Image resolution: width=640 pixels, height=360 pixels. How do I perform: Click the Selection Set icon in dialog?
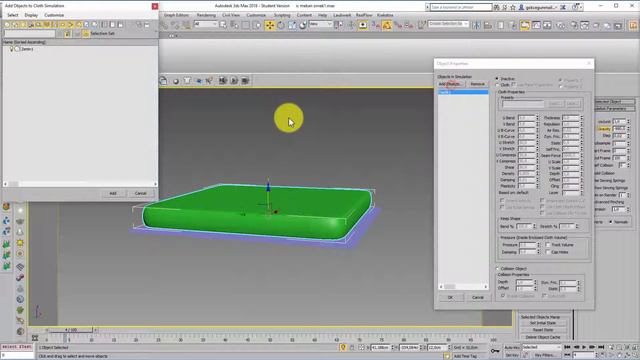click(x=86, y=34)
